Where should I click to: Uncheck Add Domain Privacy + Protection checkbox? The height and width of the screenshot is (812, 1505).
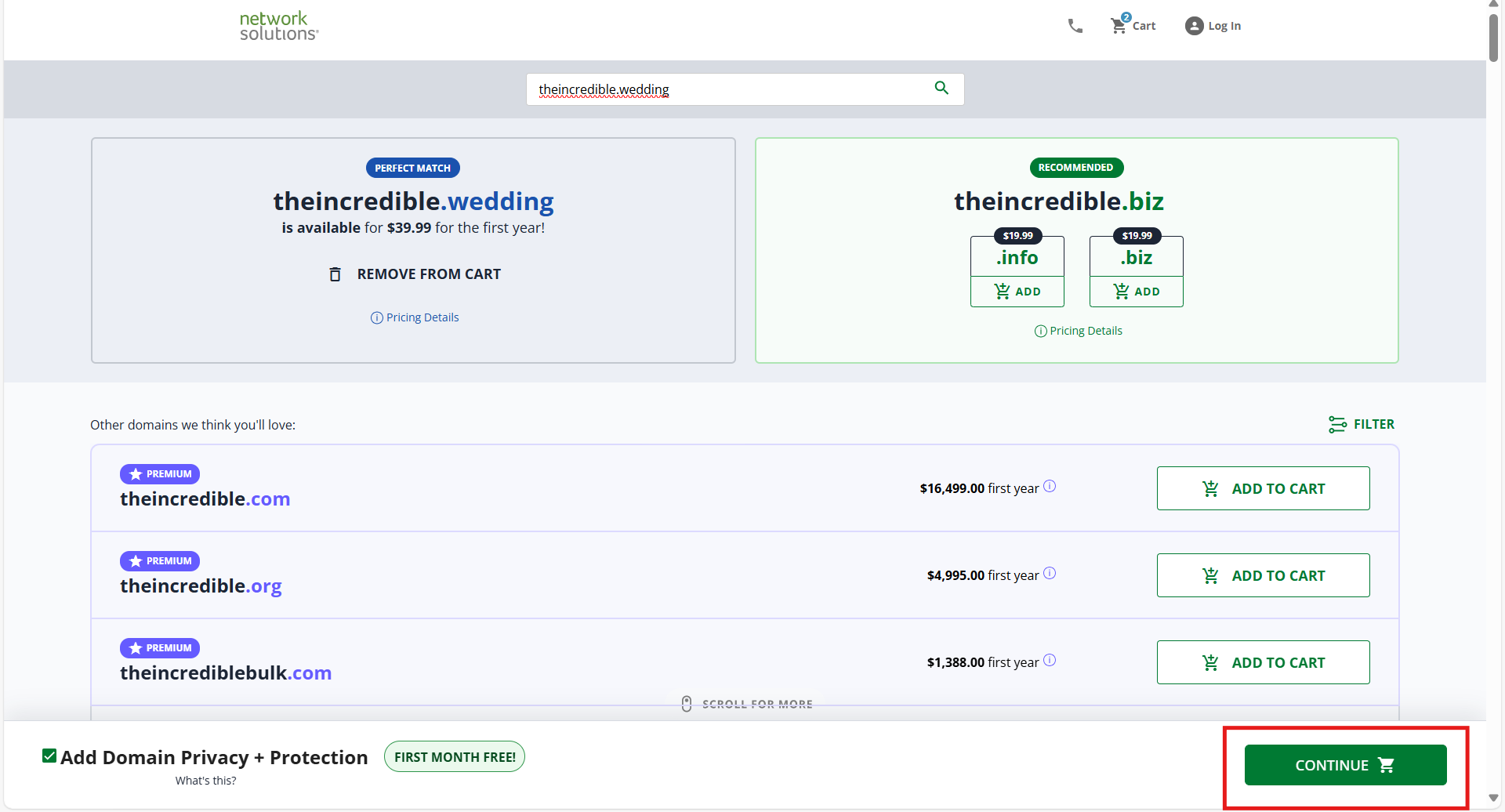(x=49, y=756)
